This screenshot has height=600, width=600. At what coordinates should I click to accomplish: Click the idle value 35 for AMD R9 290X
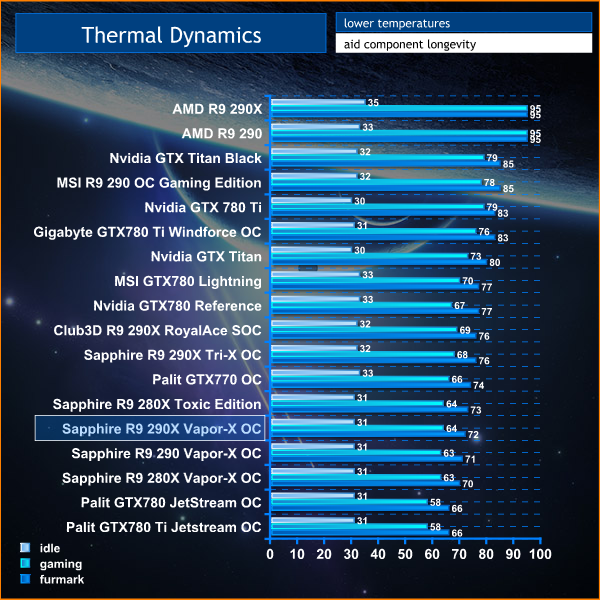click(x=373, y=103)
